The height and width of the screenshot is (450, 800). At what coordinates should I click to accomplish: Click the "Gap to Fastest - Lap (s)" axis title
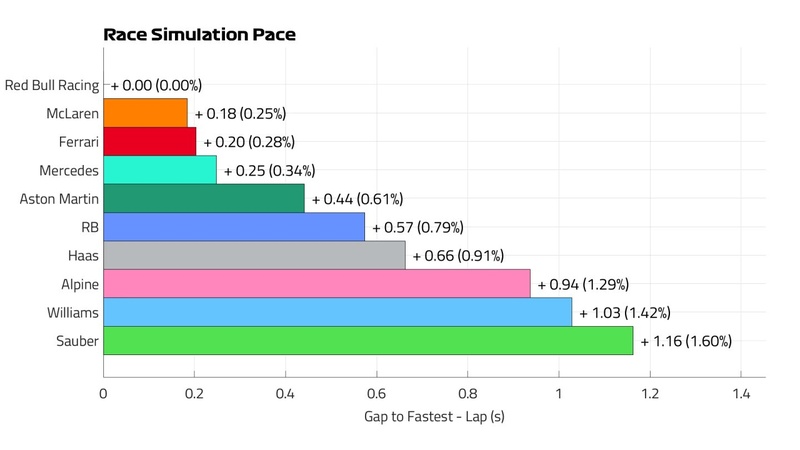(434, 416)
